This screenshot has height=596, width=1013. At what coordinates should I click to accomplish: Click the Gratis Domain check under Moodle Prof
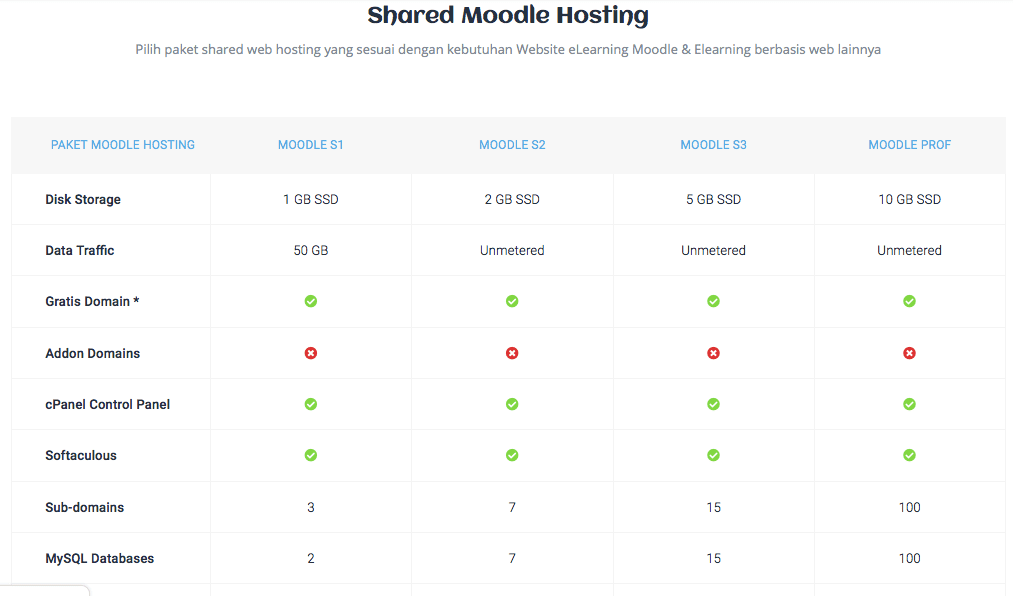pos(909,301)
